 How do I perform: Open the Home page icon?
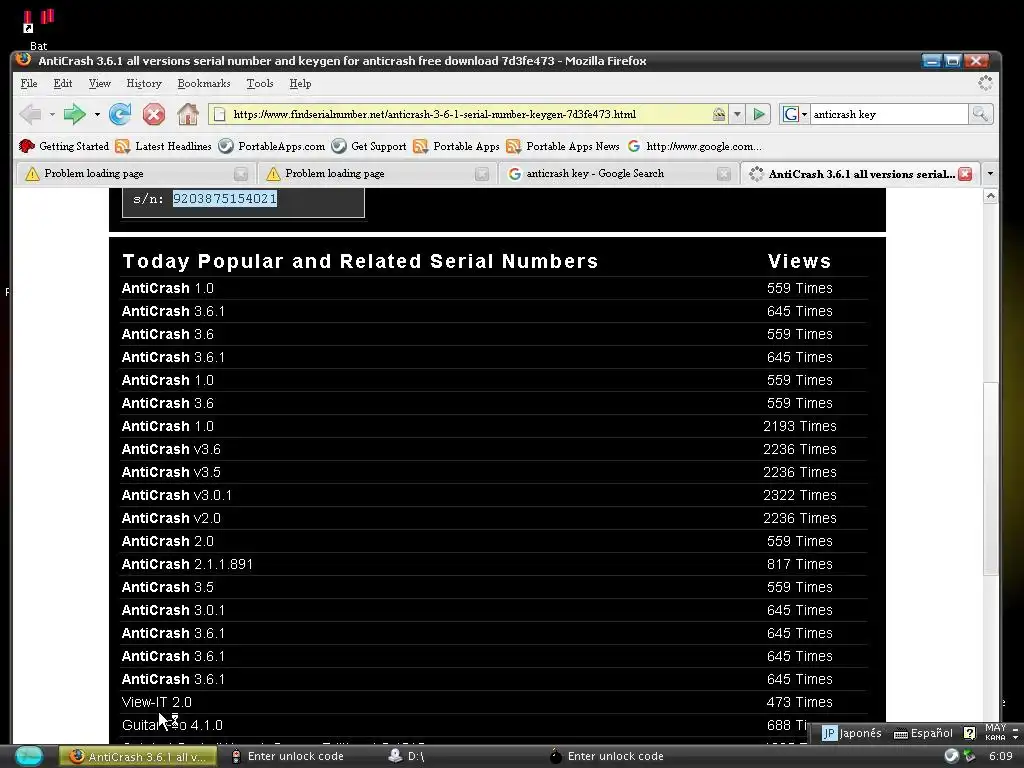[x=188, y=114]
